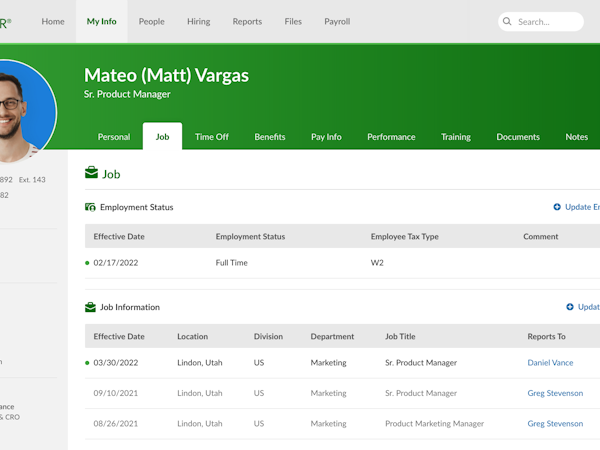Click Sr. Product Manager in 09/10/2021 row

[x=421, y=393]
